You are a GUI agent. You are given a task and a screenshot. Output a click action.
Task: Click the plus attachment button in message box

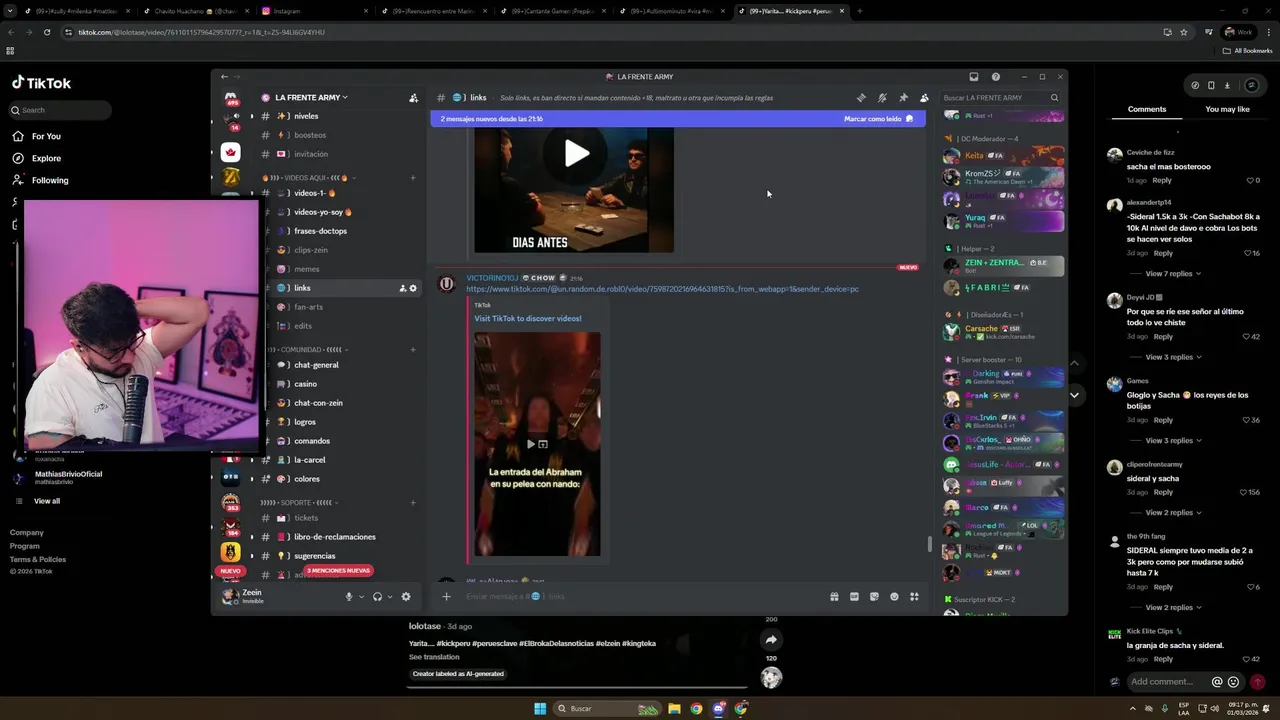[446, 597]
